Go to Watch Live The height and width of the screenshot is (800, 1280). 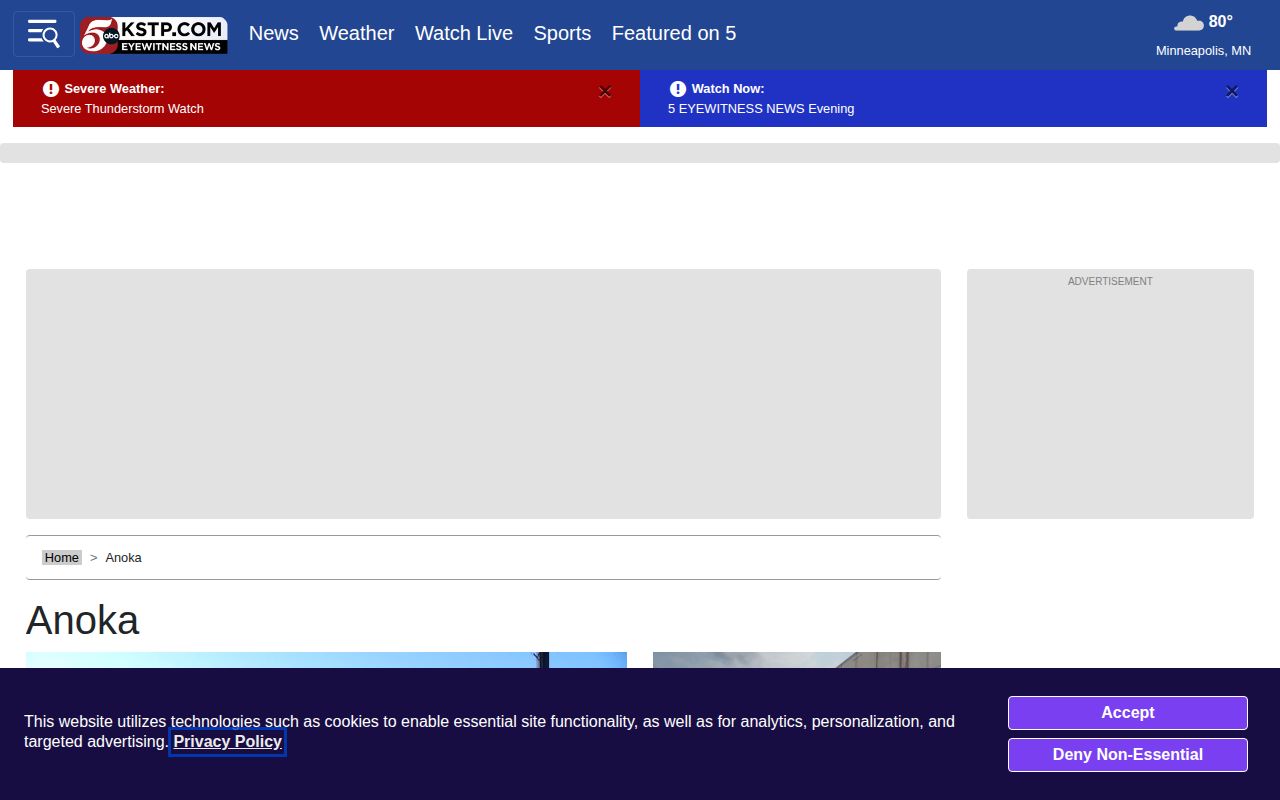(x=464, y=33)
